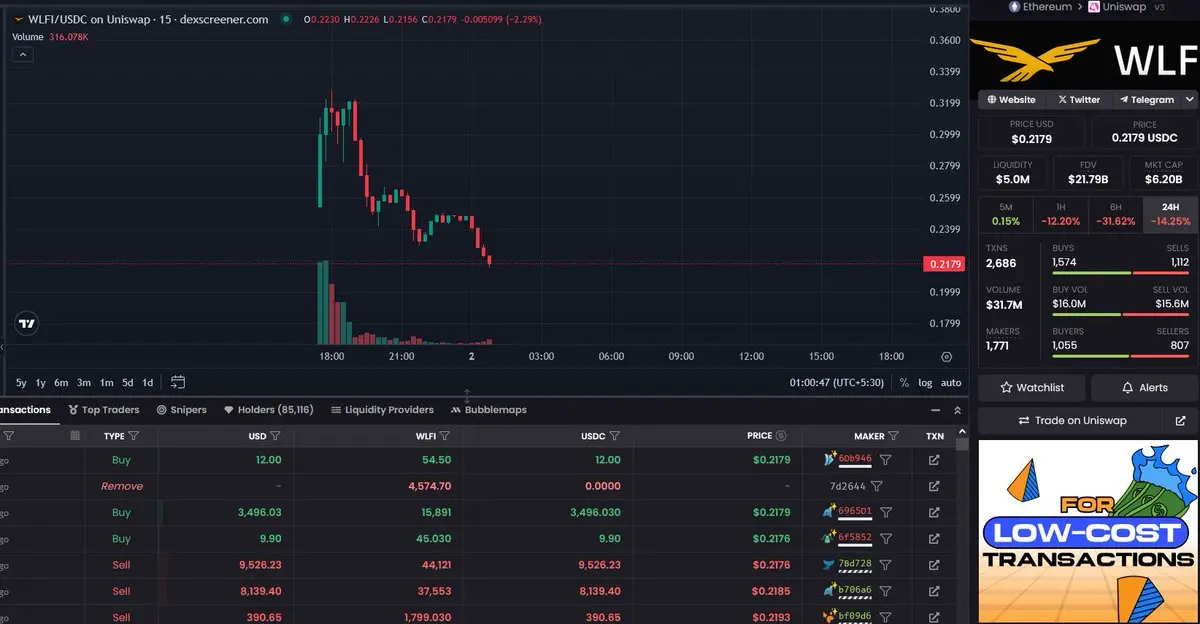Select the 6m chart range
1200x624 pixels.
(x=62, y=382)
